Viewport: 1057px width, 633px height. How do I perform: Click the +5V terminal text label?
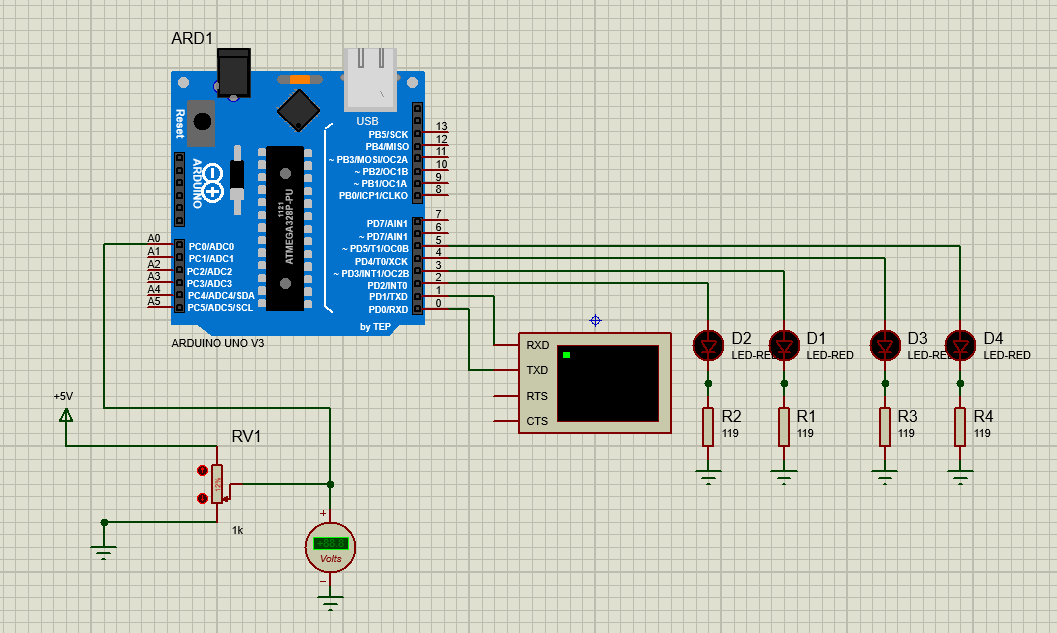[x=63, y=396]
